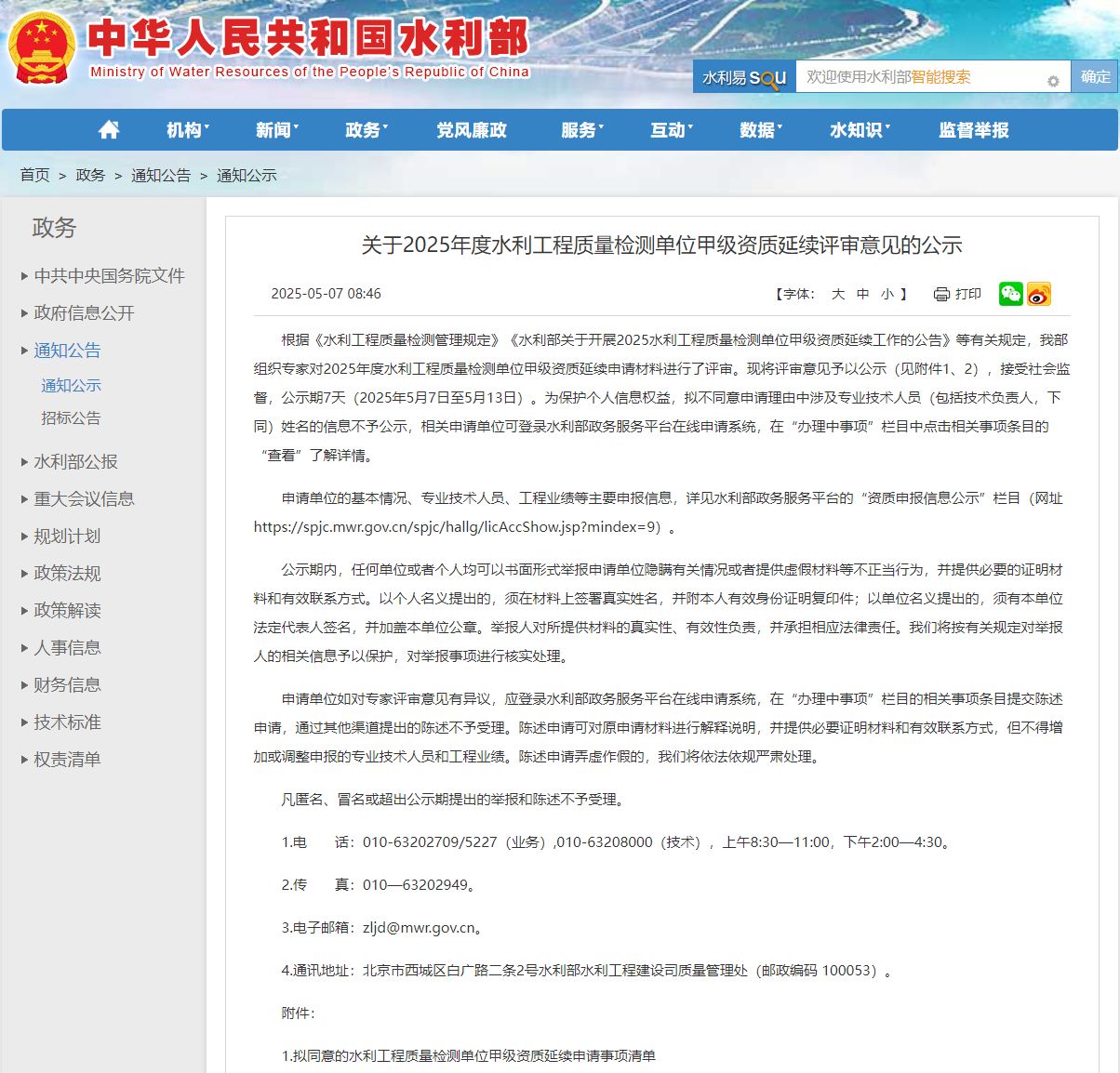The height and width of the screenshot is (1073, 1120).
Task: Click 政务 in the breadcrumb
Action: click(x=90, y=175)
